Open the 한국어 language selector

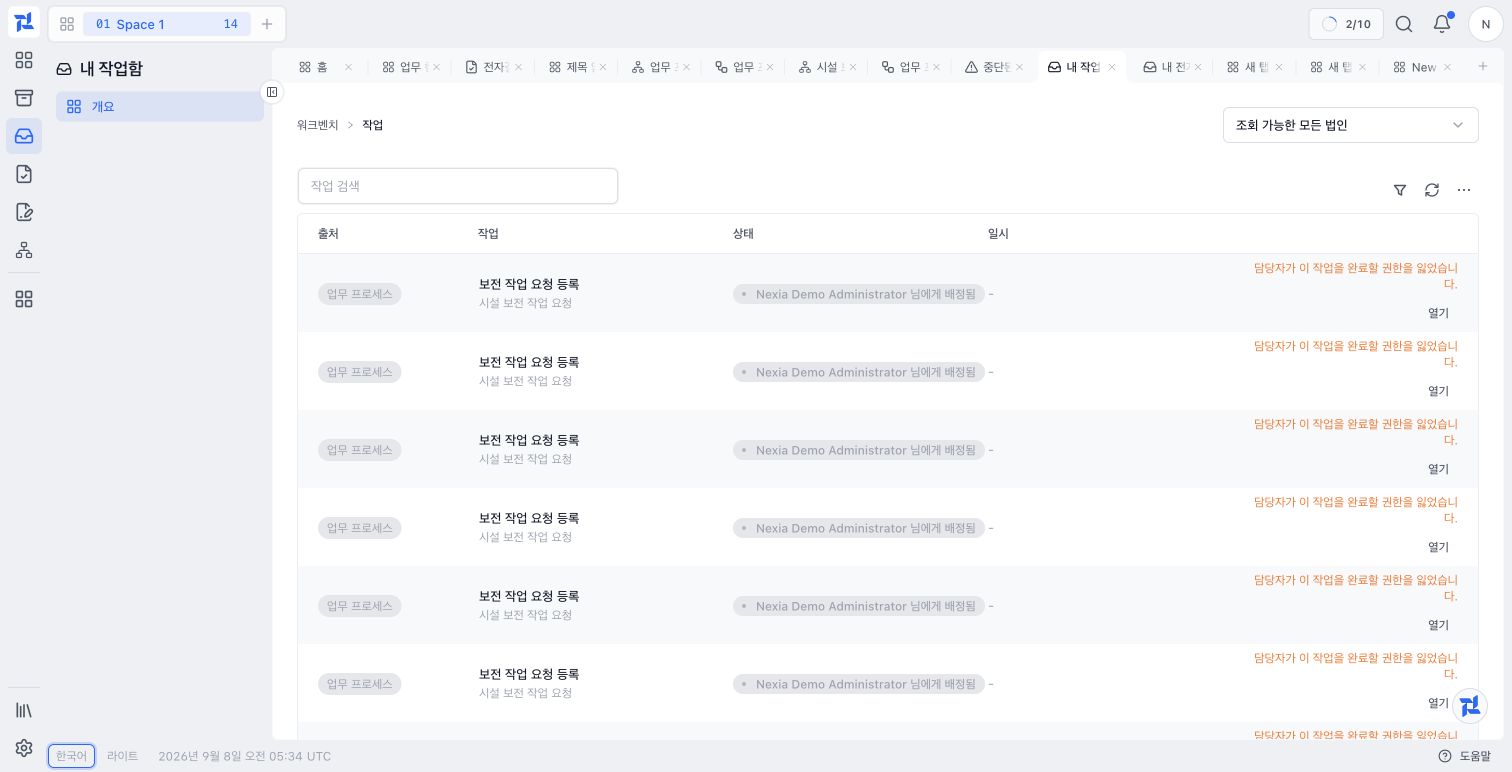click(71, 756)
